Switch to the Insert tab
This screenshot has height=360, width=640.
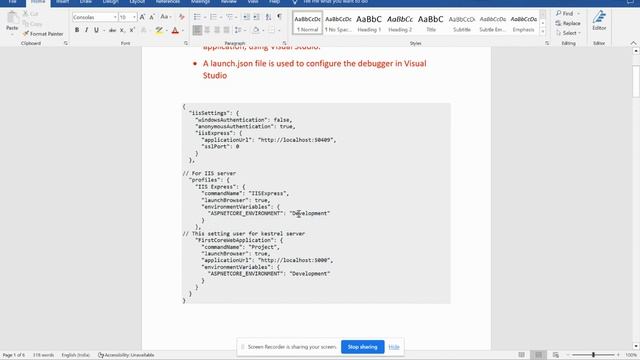click(x=62, y=2)
